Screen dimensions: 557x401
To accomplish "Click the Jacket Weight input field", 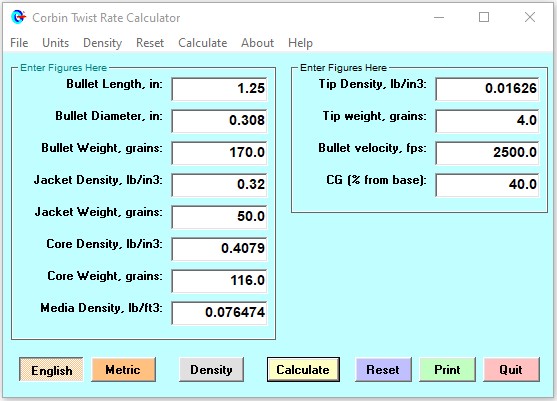I will (x=219, y=217).
